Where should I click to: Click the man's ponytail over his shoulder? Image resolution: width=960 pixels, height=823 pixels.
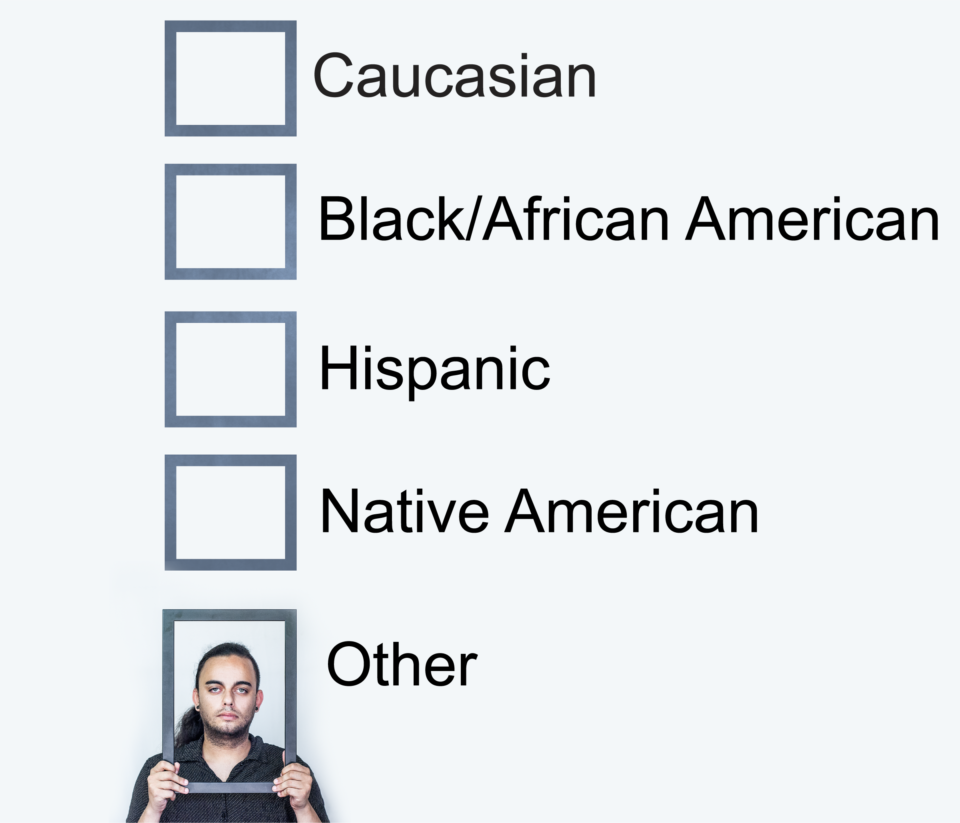(189, 726)
